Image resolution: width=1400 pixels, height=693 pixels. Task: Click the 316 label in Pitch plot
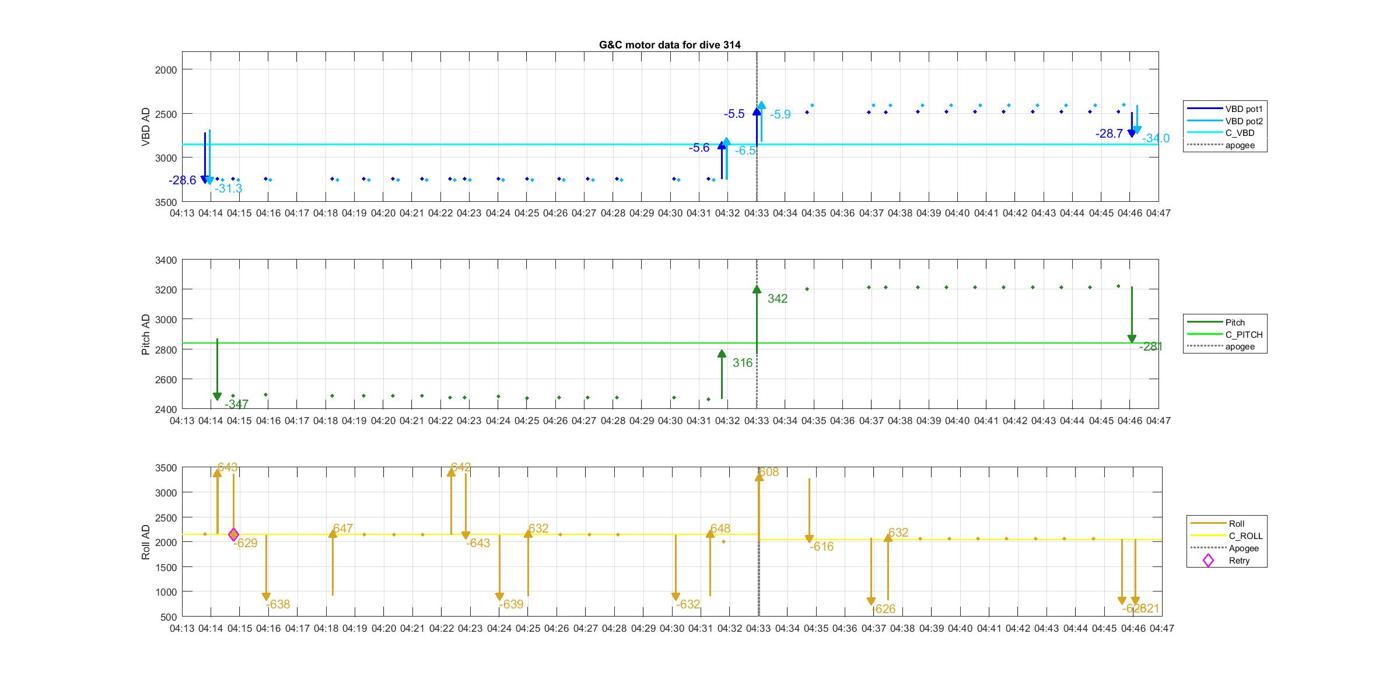(x=742, y=363)
